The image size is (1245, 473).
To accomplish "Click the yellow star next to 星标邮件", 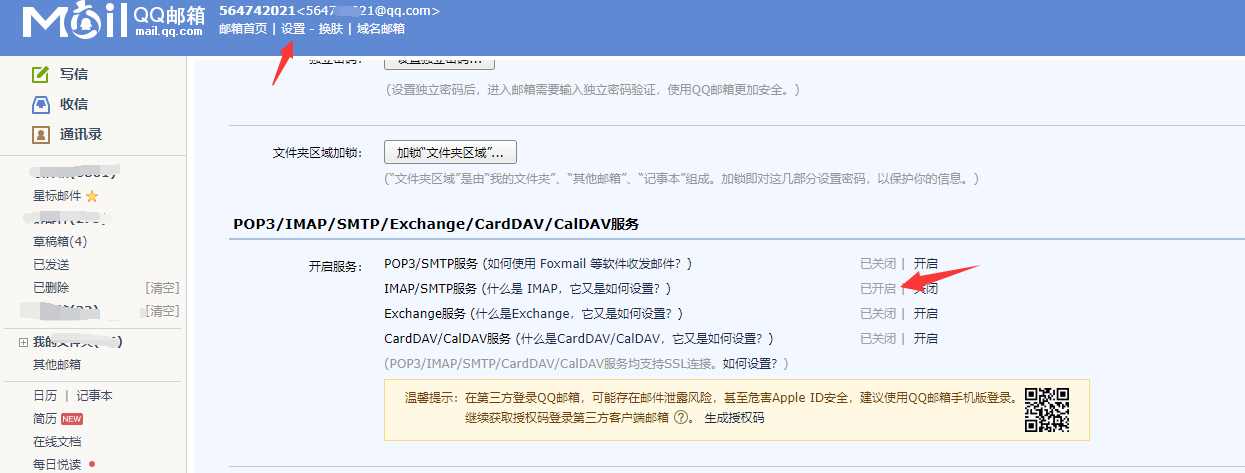I will click(92, 196).
